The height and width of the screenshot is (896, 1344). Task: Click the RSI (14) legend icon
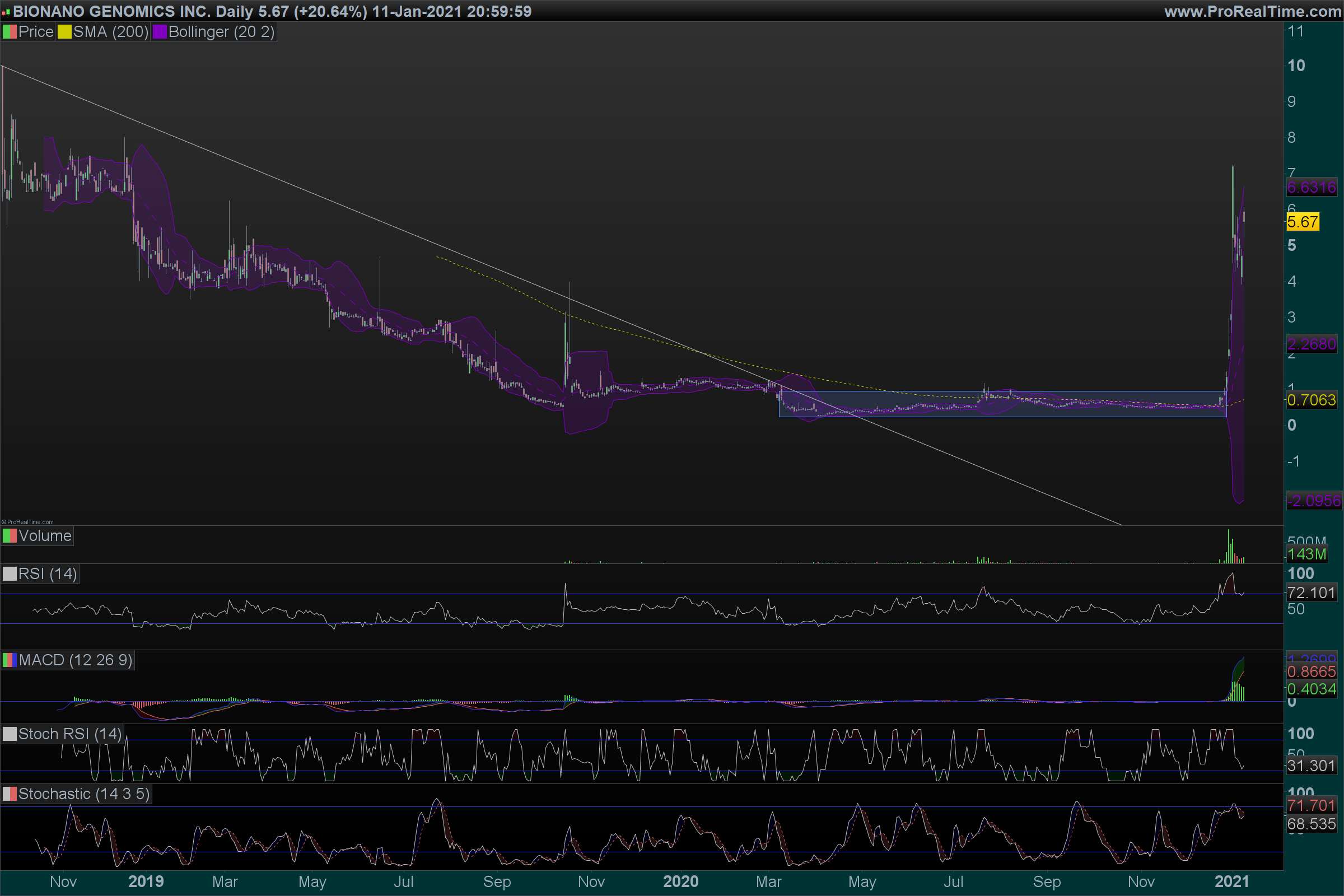(9, 573)
